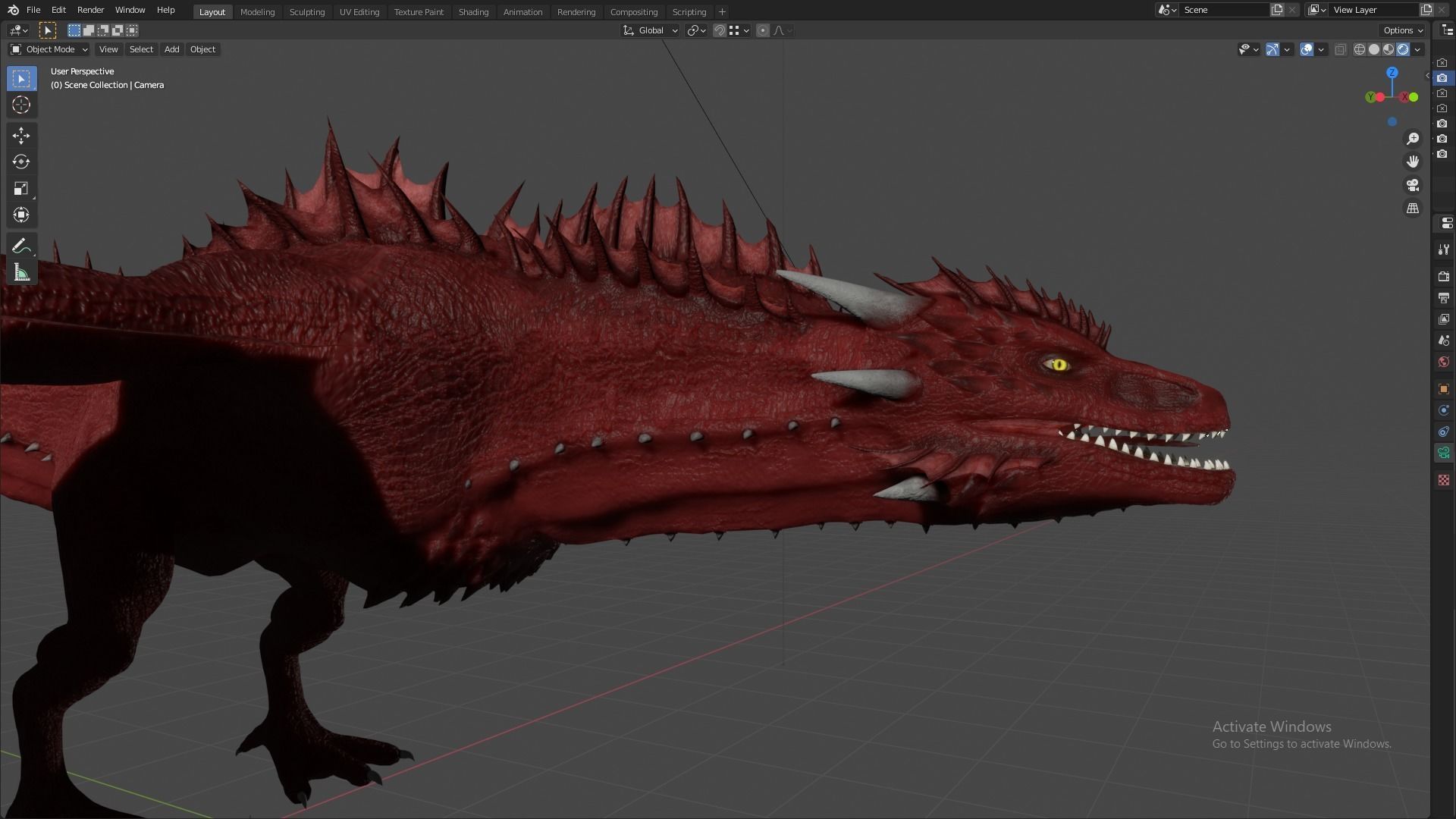Toggle the highlighted outliner render camera icon
The width and height of the screenshot is (1456, 819).
(x=1442, y=78)
